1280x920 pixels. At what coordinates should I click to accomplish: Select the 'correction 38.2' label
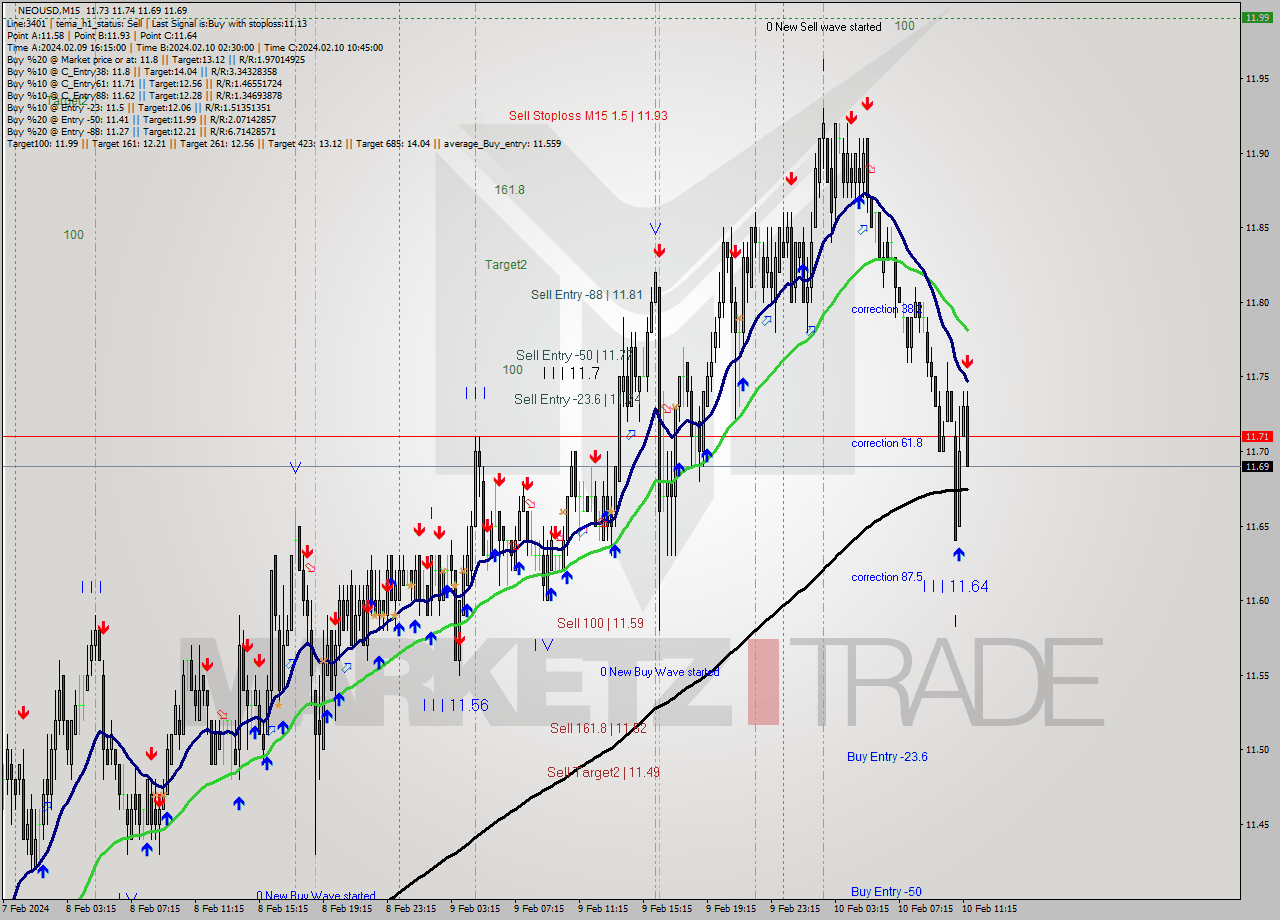[886, 310]
